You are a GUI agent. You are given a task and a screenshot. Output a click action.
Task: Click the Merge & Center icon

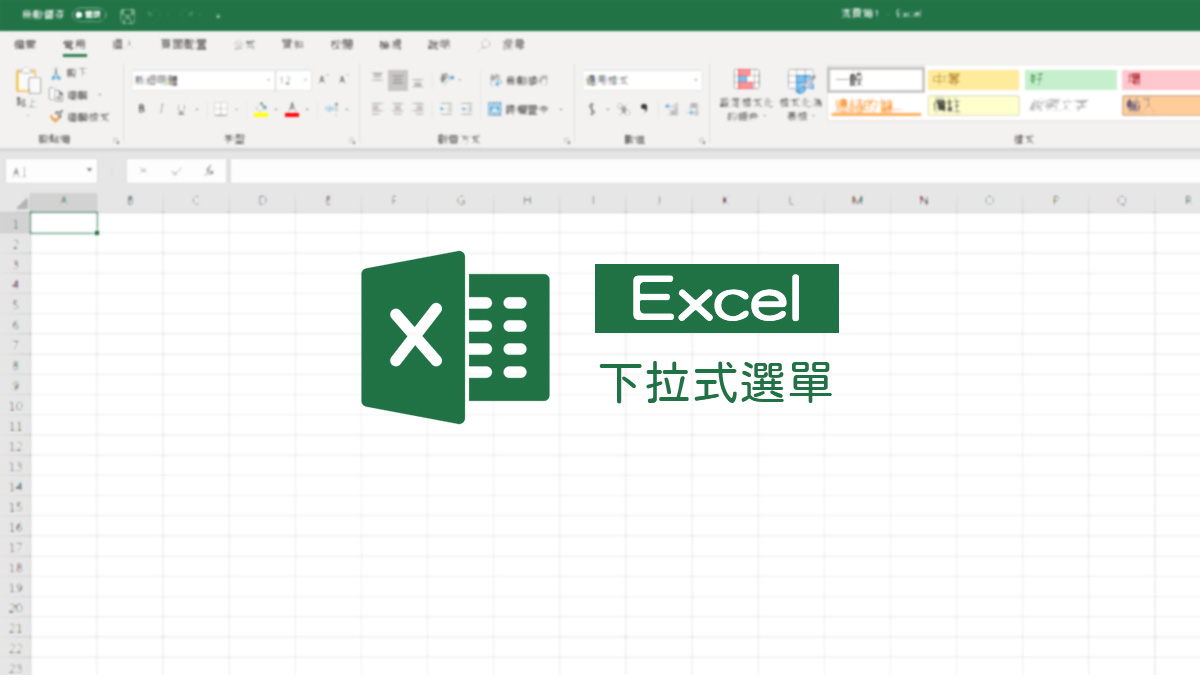tap(495, 108)
